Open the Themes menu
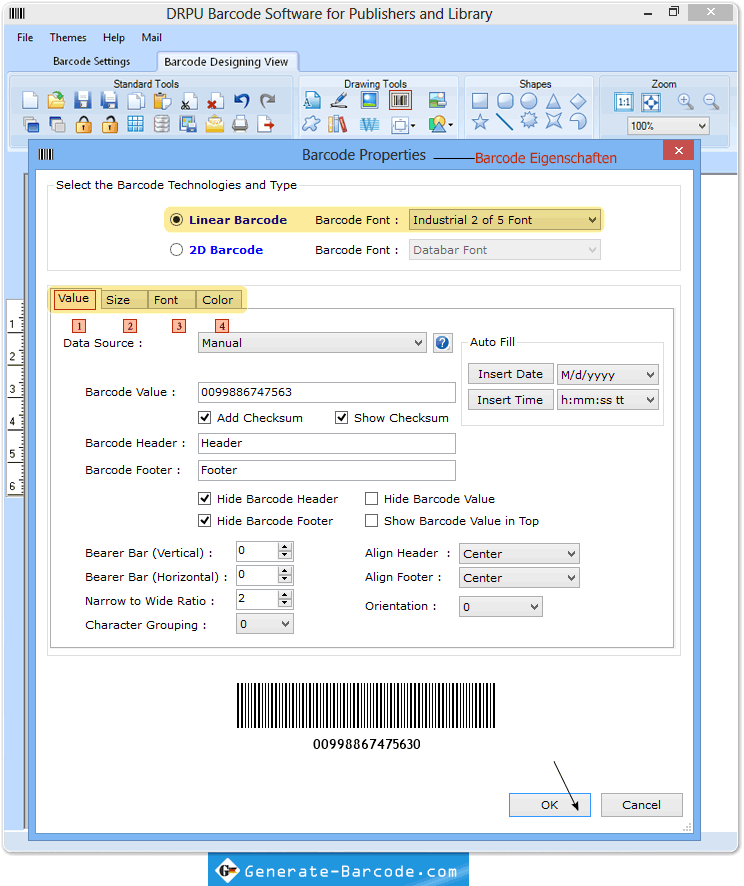The height and width of the screenshot is (886, 744). coord(68,37)
